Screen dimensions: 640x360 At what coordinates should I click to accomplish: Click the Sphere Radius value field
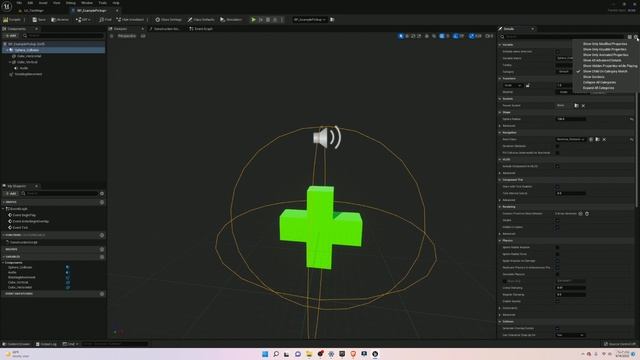(571, 119)
